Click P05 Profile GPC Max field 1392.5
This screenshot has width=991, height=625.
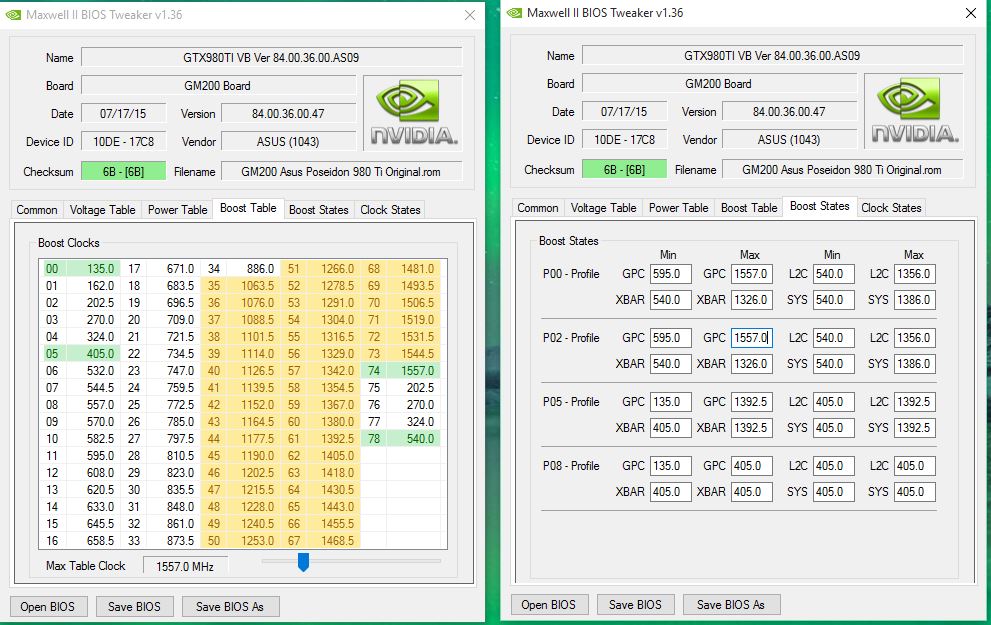click(751, 401)
